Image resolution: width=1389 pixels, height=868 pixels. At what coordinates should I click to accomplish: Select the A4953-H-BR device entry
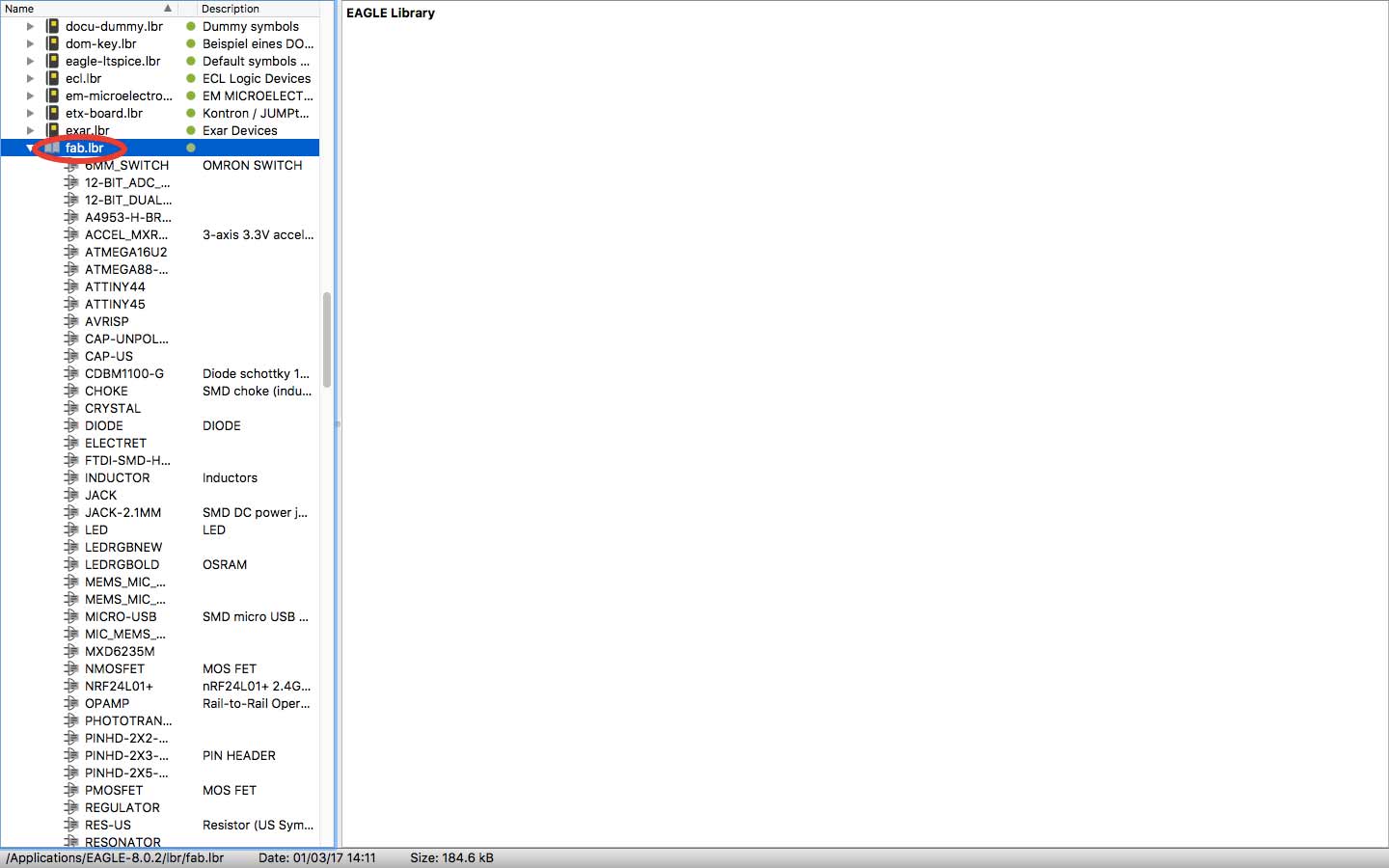[x=128, y=218]
